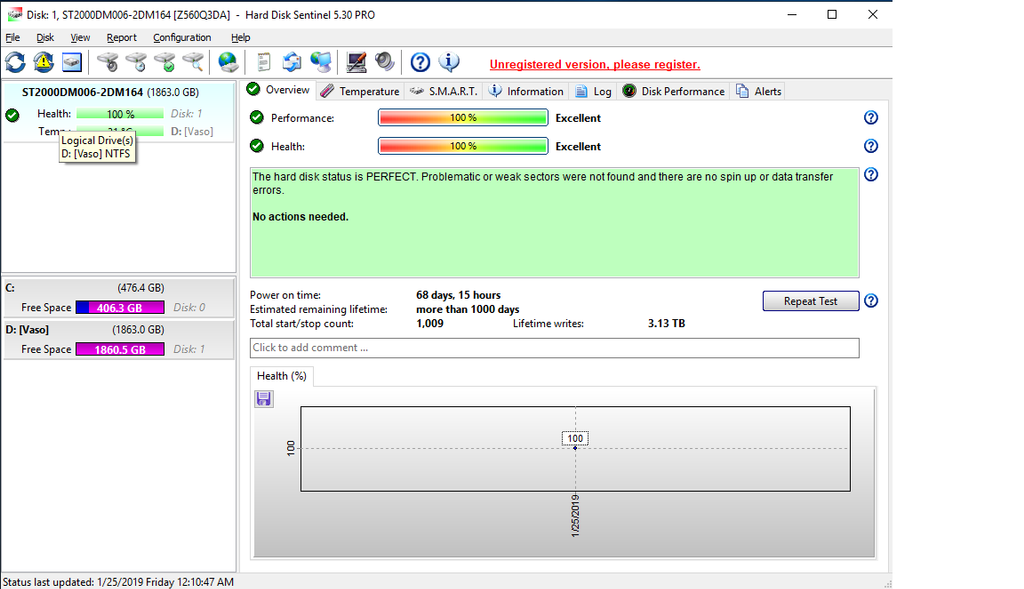Image resolution: width=1024 pixels, height=589 pixels.
Task: Click the No actions needed text
Action: [300, 217]
